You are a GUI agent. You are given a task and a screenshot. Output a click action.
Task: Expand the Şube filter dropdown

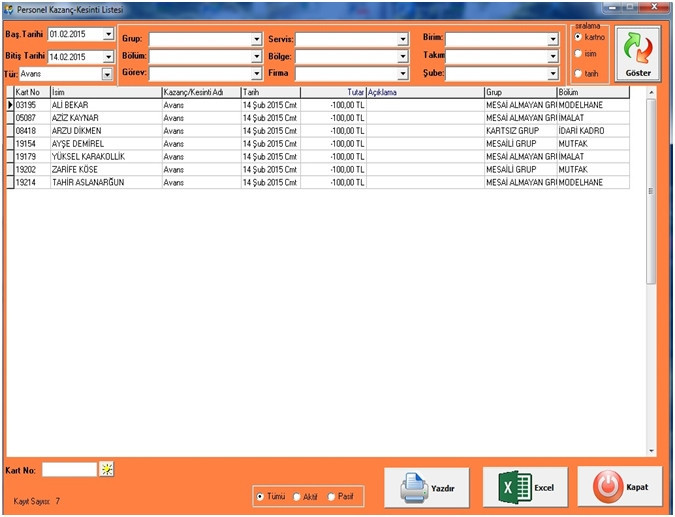click(553, 74)
